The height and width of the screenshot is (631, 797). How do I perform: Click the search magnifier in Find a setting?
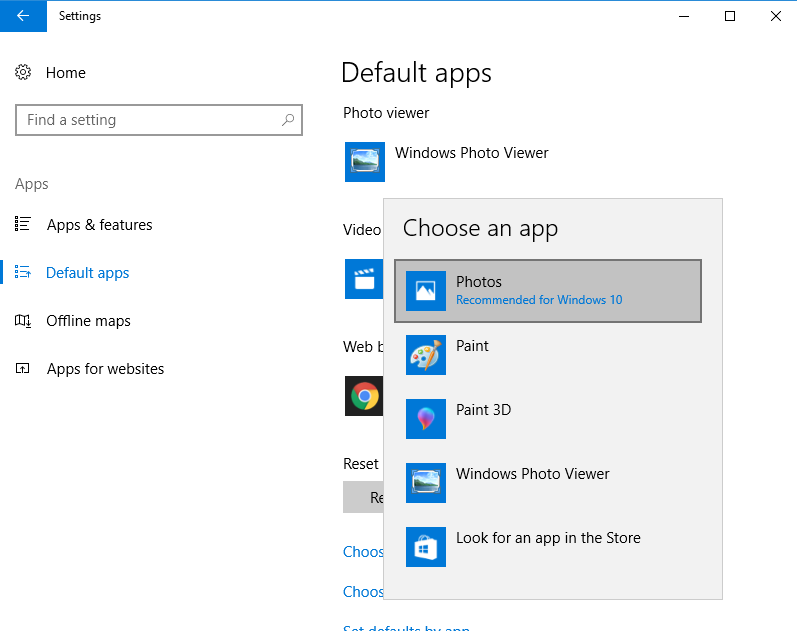[288, 120]
